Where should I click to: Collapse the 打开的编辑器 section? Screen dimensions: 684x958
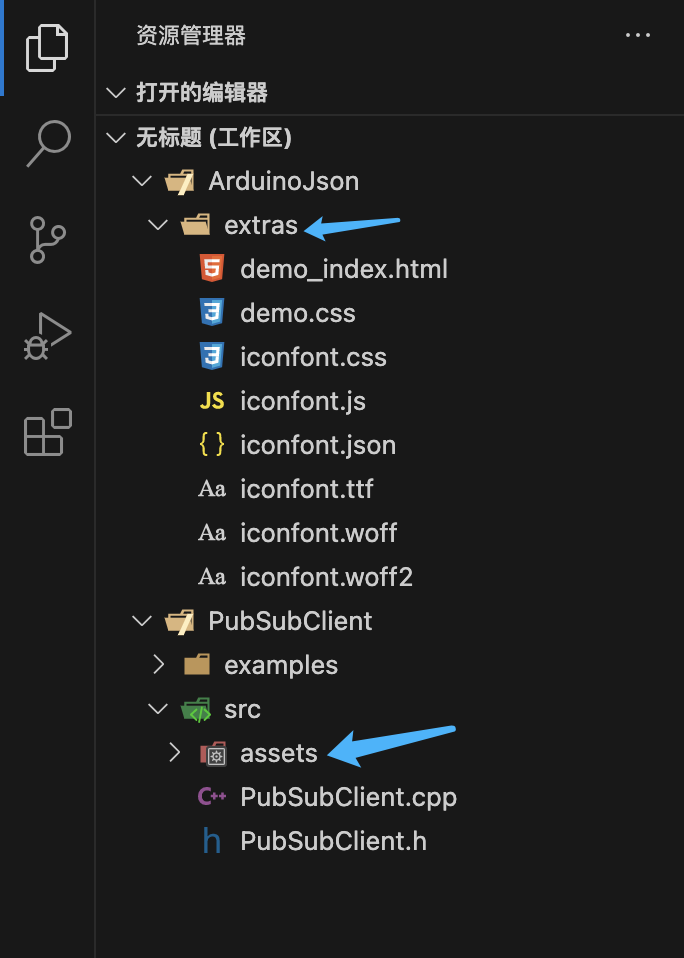(x=116, y=92)
